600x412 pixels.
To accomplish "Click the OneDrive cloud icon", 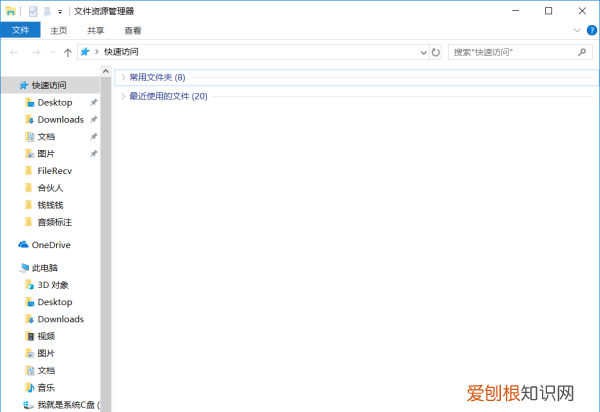I will [23, 244].
